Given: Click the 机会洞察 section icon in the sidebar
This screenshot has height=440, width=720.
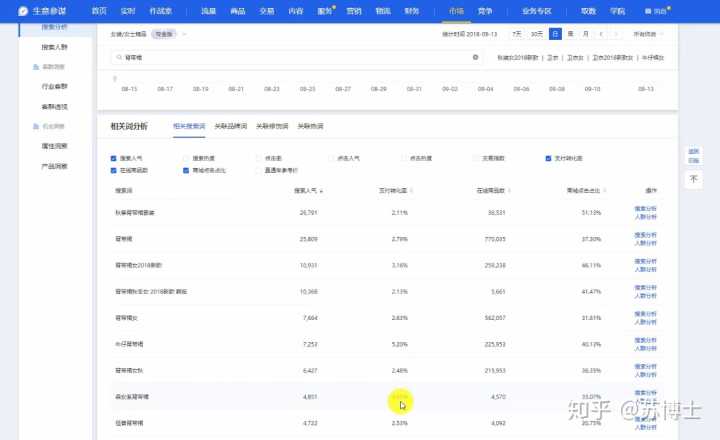Looking at the screenshot, I should click(34, 127).
